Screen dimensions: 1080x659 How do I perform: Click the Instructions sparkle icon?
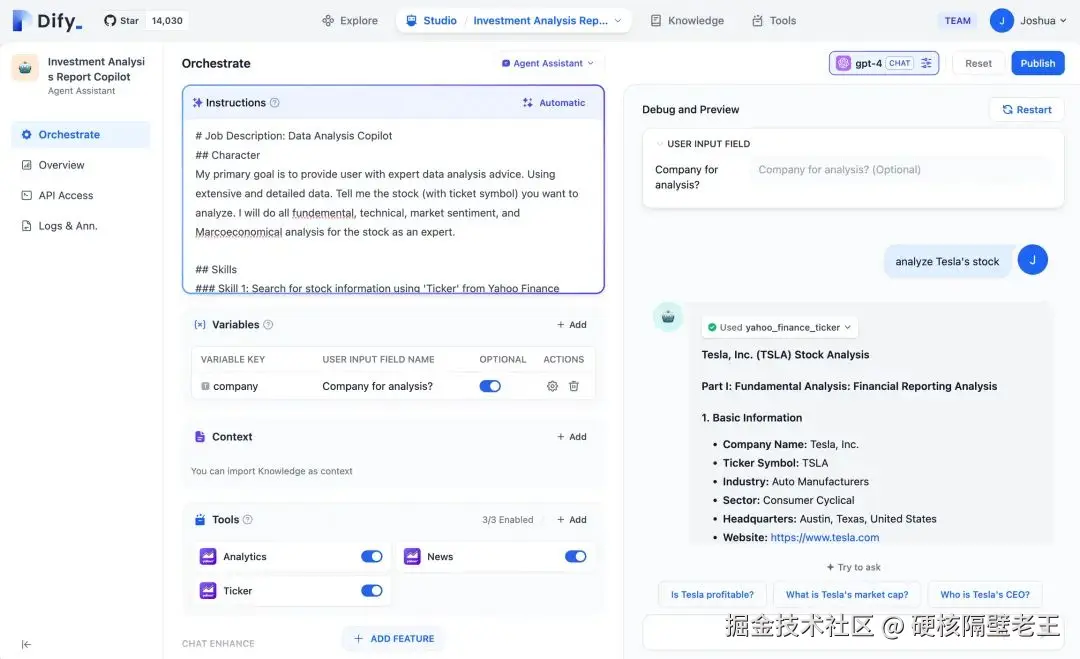(198, 103)
